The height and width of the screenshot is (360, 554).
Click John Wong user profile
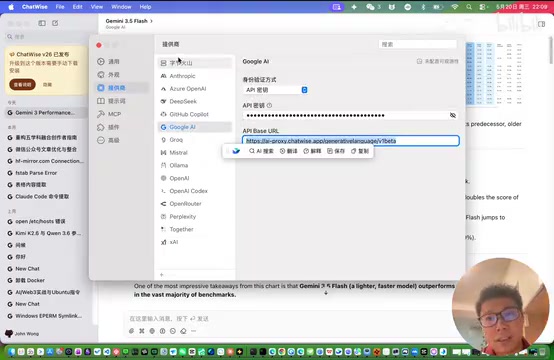(x=22, y=334)
